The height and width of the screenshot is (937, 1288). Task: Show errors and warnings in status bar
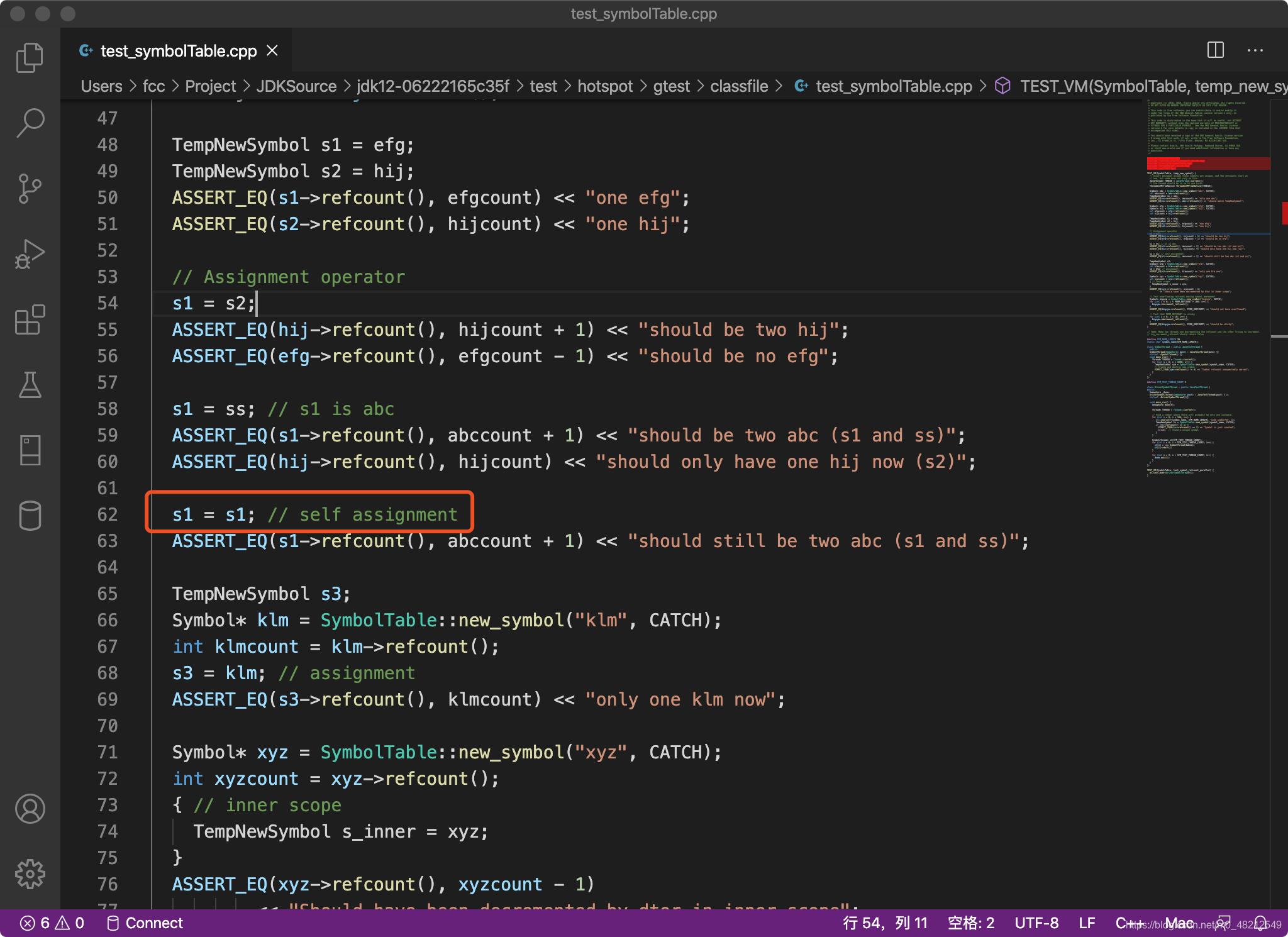pos(53,923)
